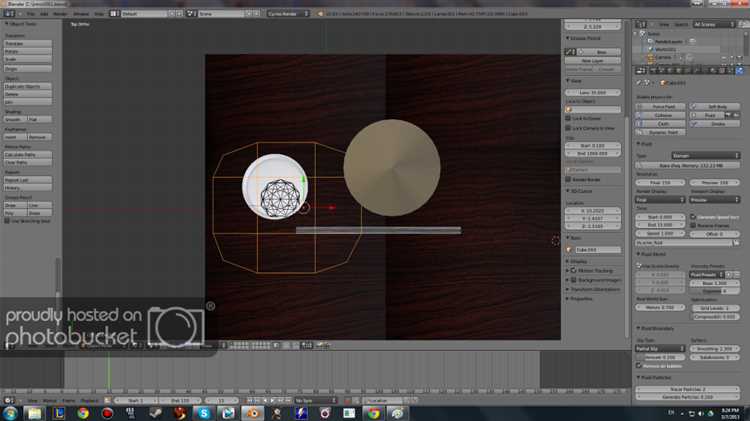Click the Duplicate Objects button

click(x=28, y=87)
